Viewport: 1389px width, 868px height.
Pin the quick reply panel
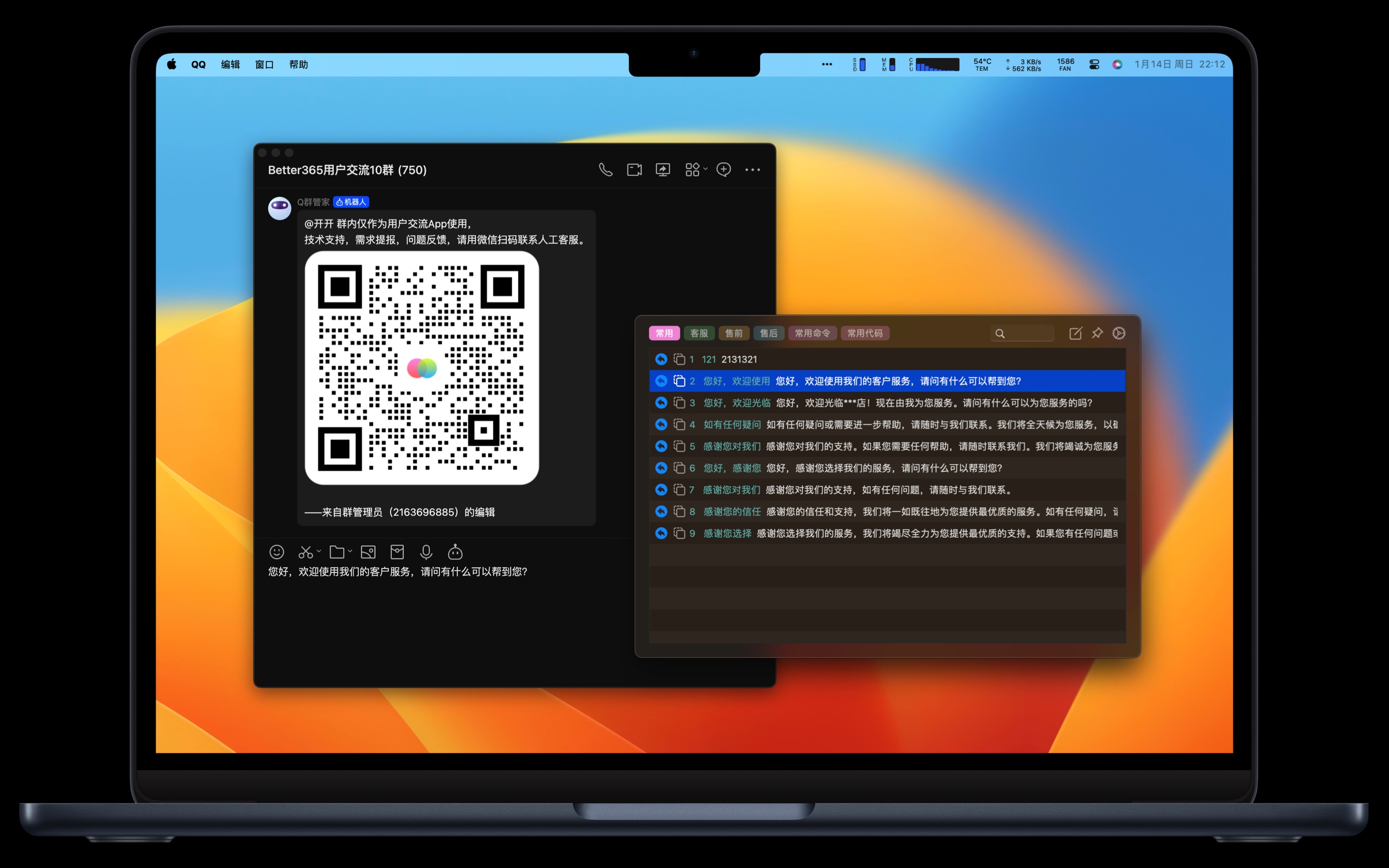(x=1097, y=333)
